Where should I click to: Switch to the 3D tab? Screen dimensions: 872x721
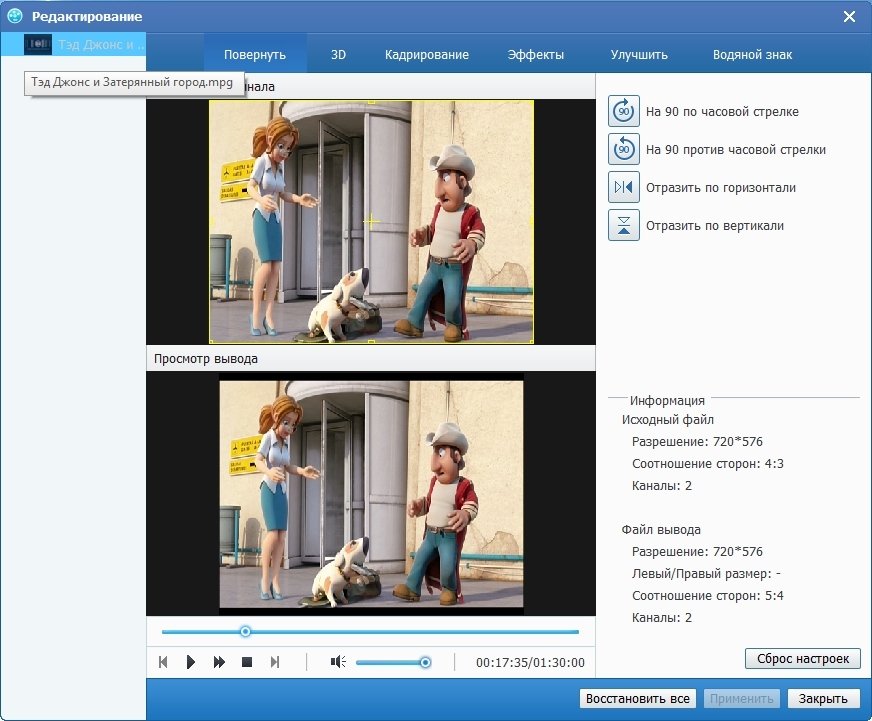338,55
